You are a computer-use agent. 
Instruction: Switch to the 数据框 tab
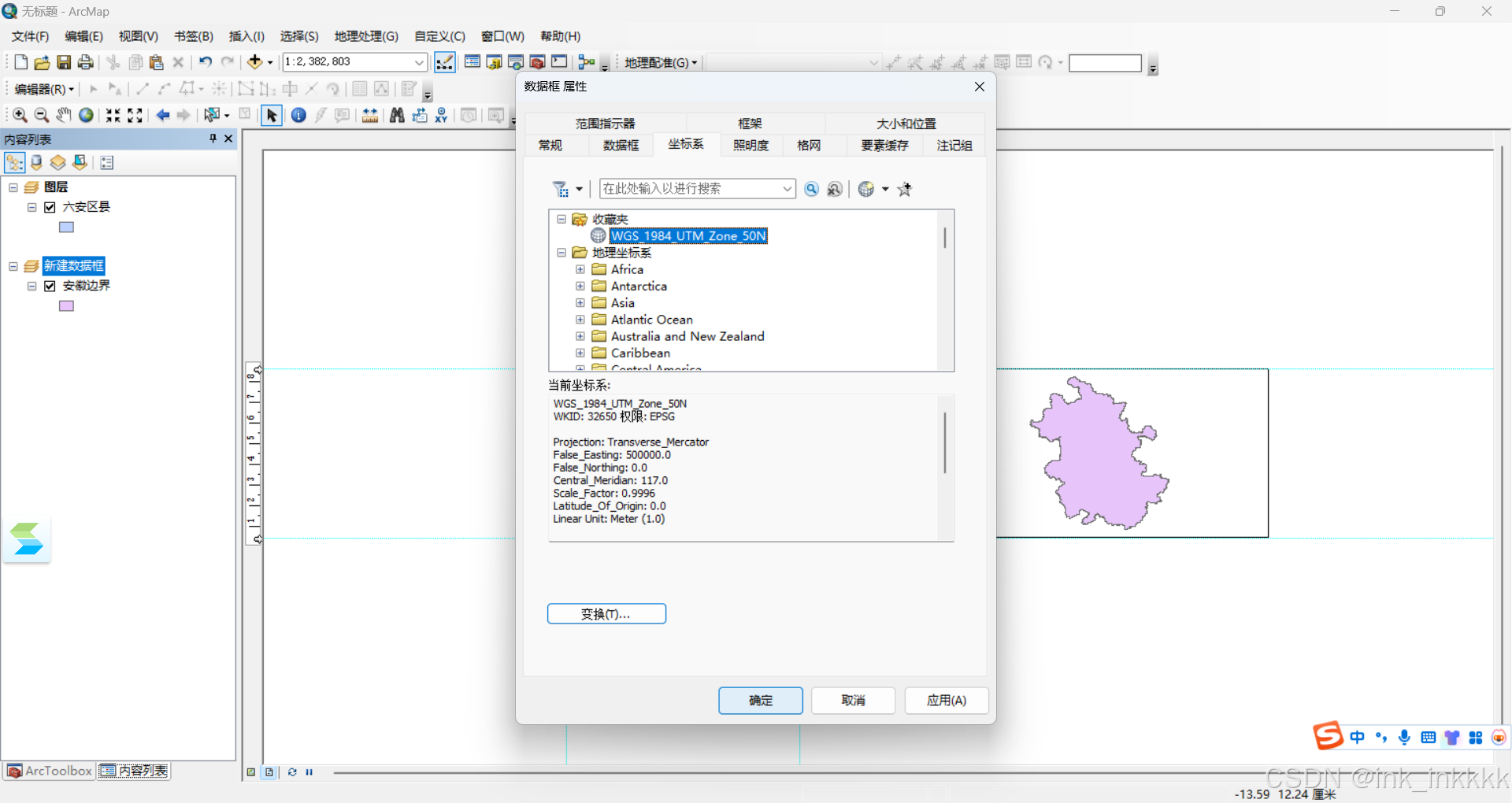pyautogui.click(x=621, y=146)
